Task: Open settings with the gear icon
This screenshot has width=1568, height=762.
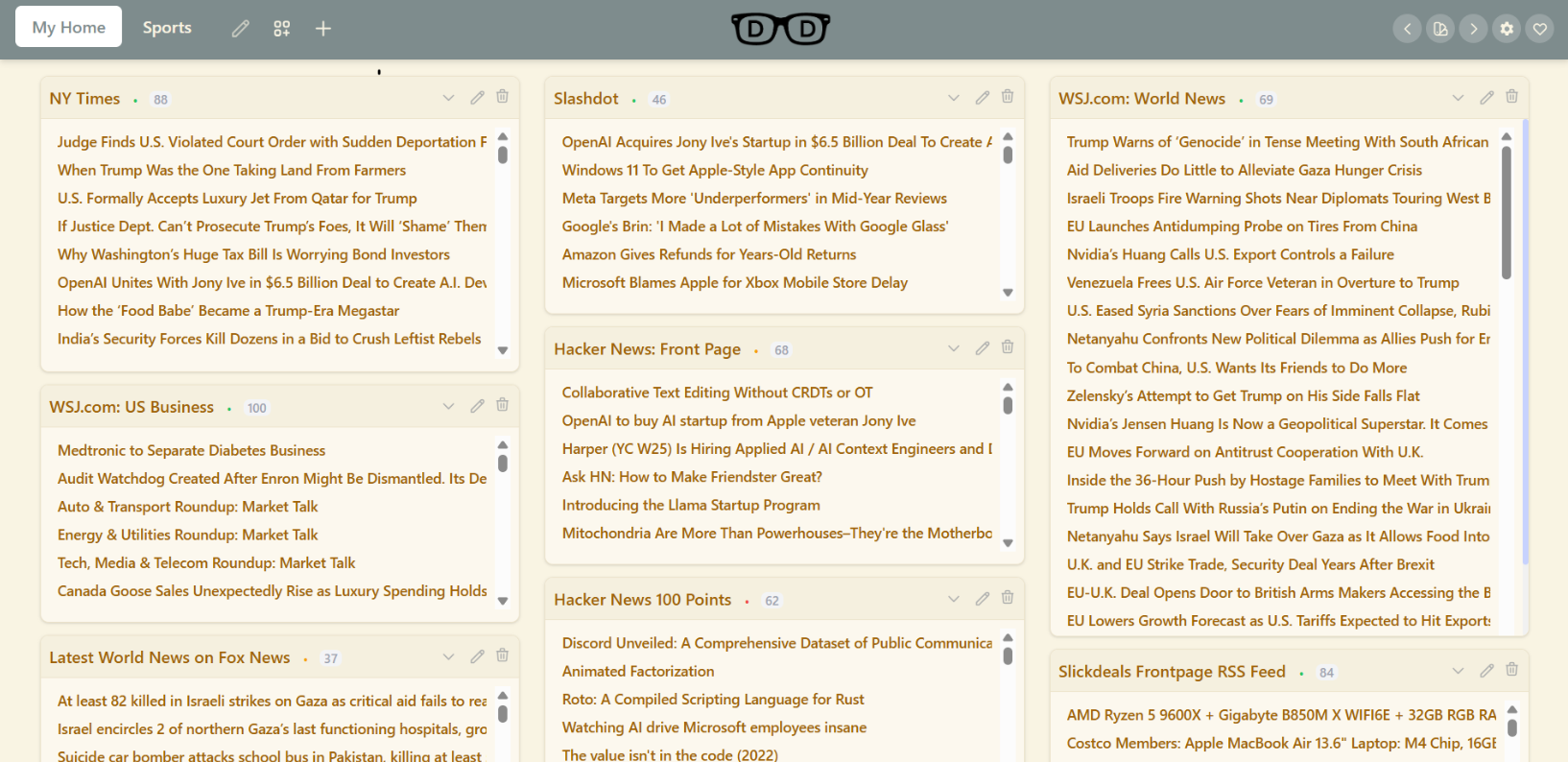Action: click(1507, 29)
